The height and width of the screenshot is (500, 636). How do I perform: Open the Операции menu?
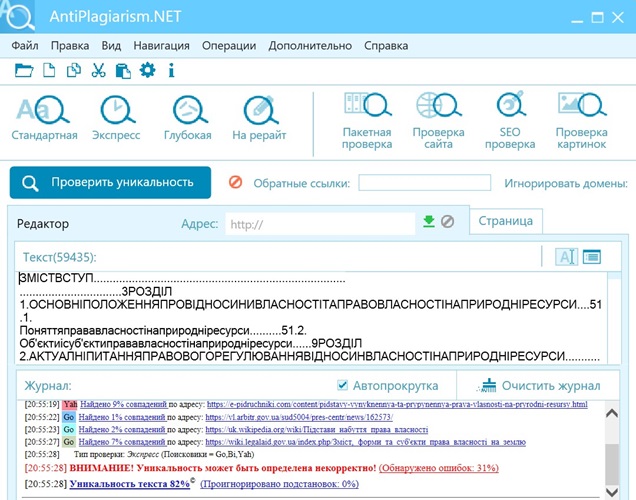pos(229,45)
